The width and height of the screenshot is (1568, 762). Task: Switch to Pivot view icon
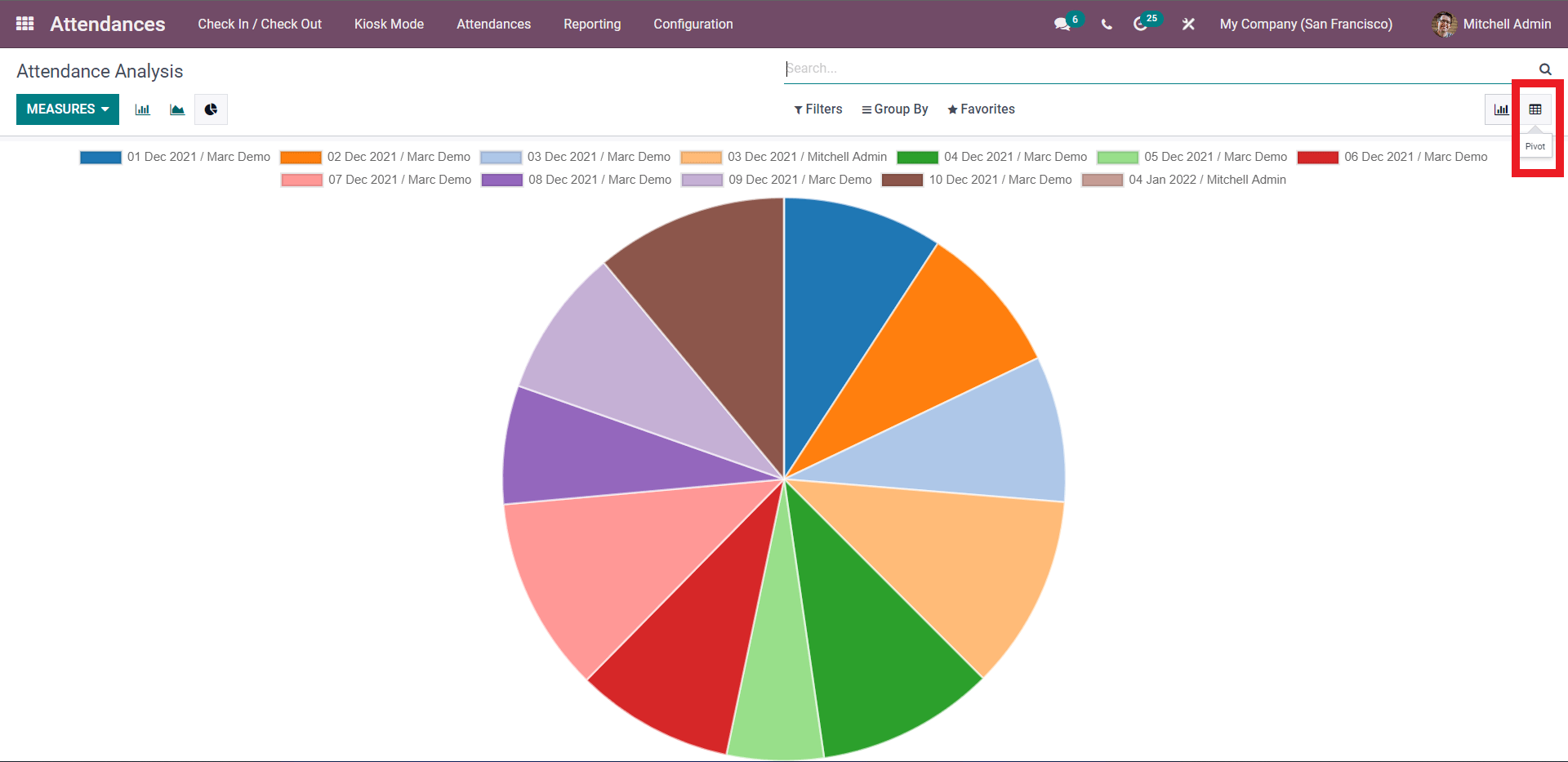(x=1535, y=109)
